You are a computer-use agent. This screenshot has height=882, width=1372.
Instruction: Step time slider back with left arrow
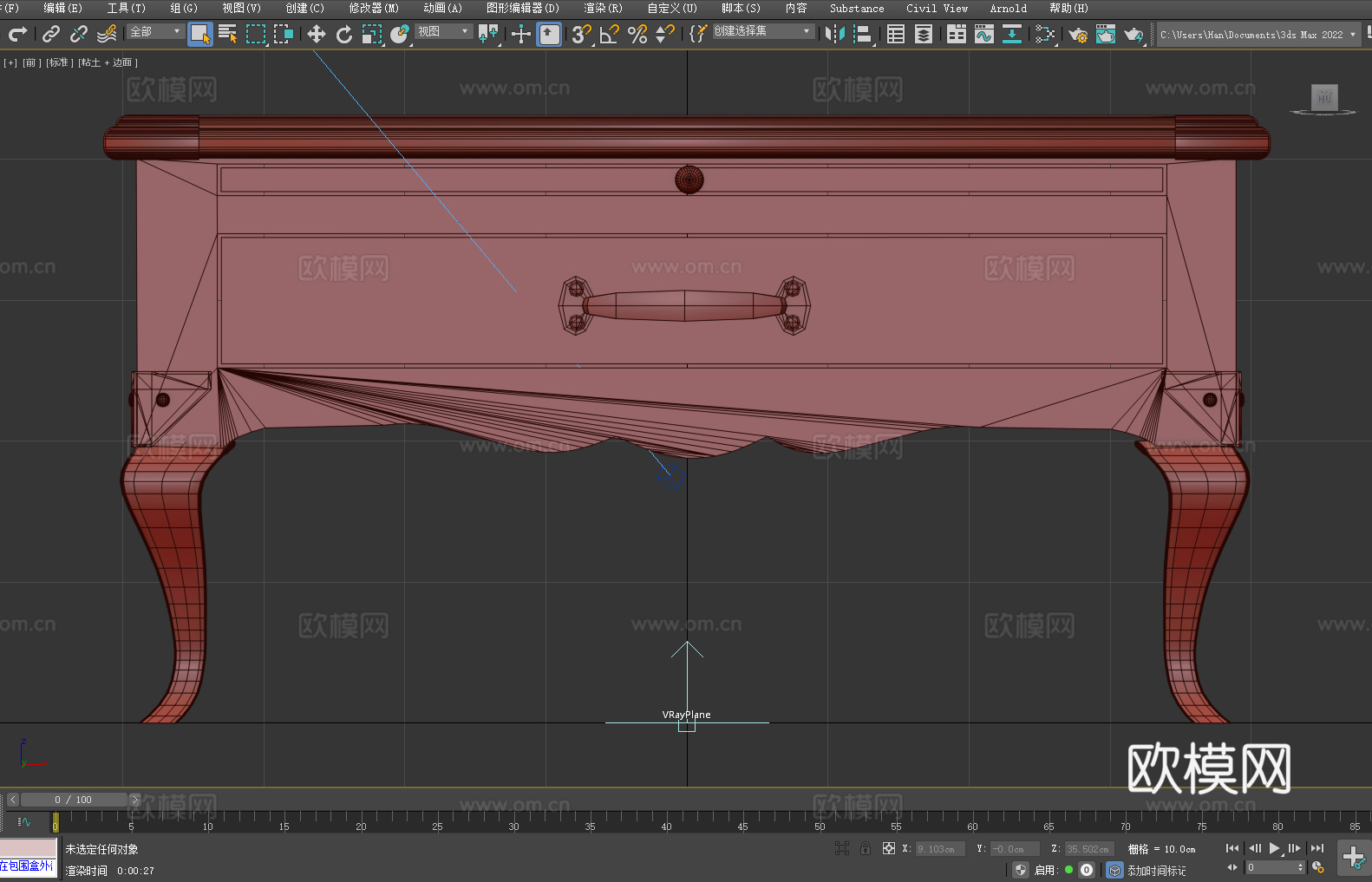[13, 800]
